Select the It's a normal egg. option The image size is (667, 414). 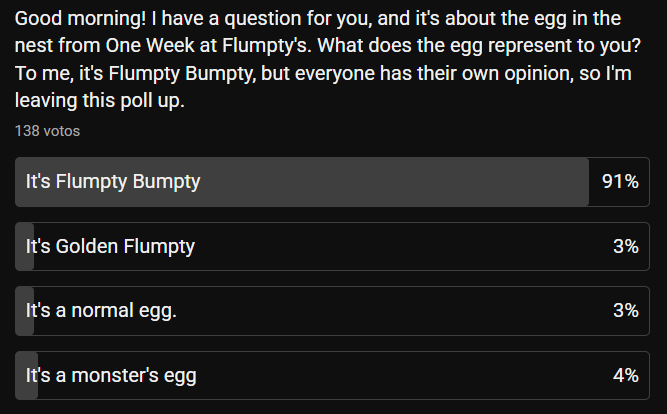click(101, 311)
